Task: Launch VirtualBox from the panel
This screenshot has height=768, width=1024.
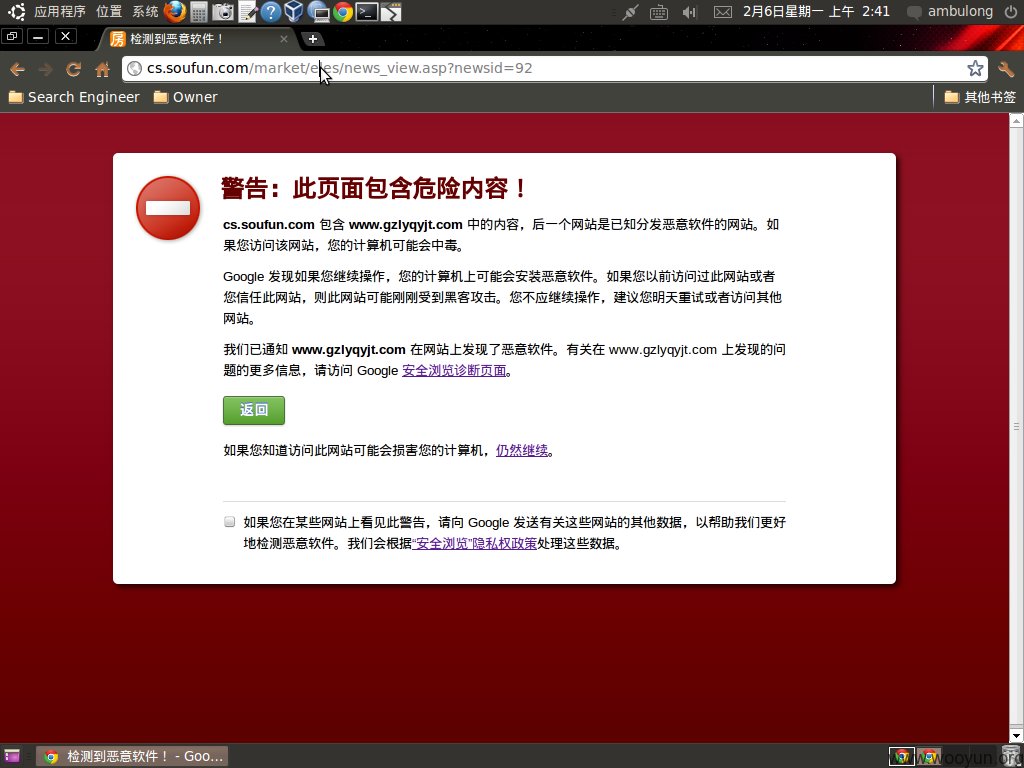Action: tap(294, 12)
